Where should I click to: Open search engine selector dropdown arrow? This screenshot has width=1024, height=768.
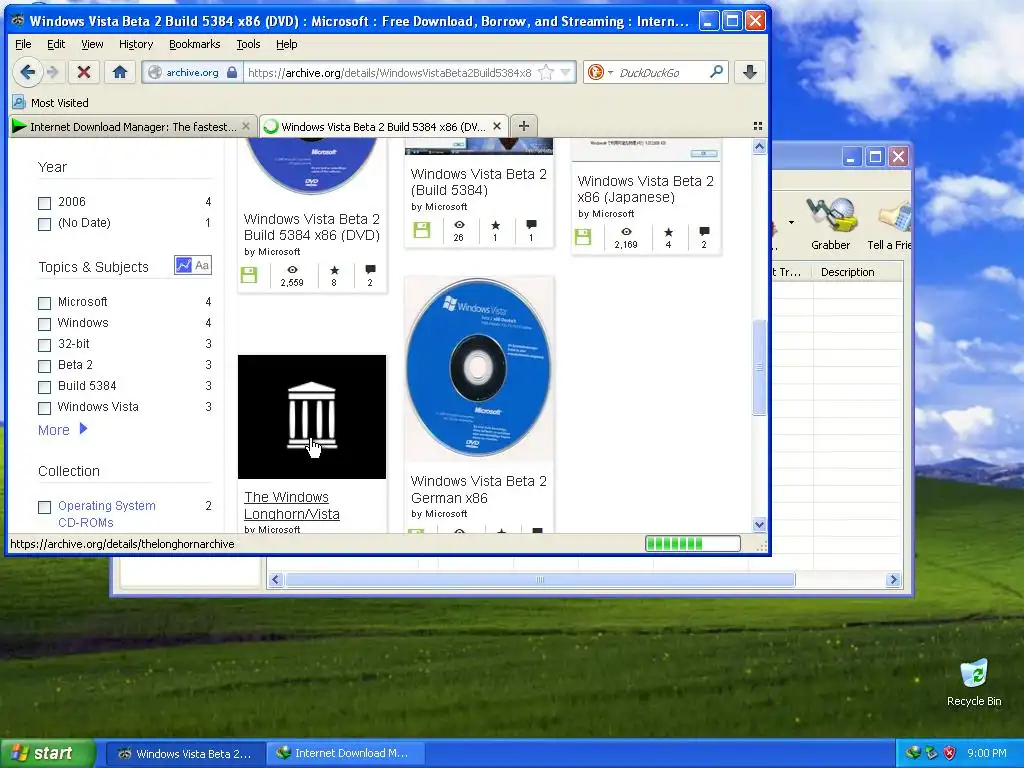611,72
